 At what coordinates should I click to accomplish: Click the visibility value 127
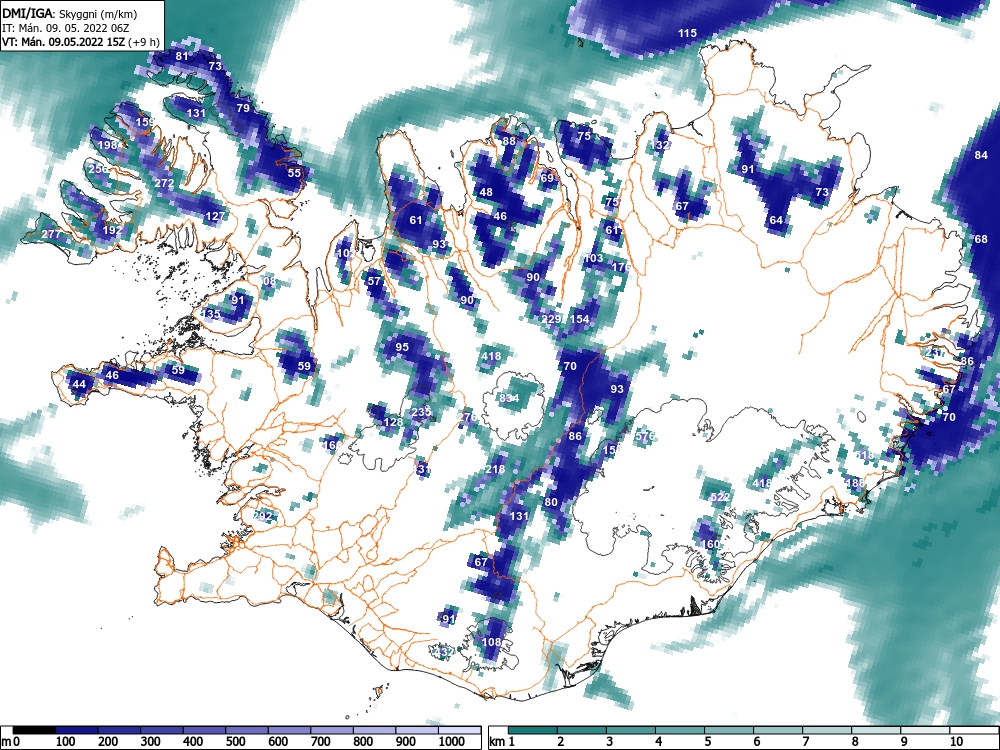pos(215,216)
